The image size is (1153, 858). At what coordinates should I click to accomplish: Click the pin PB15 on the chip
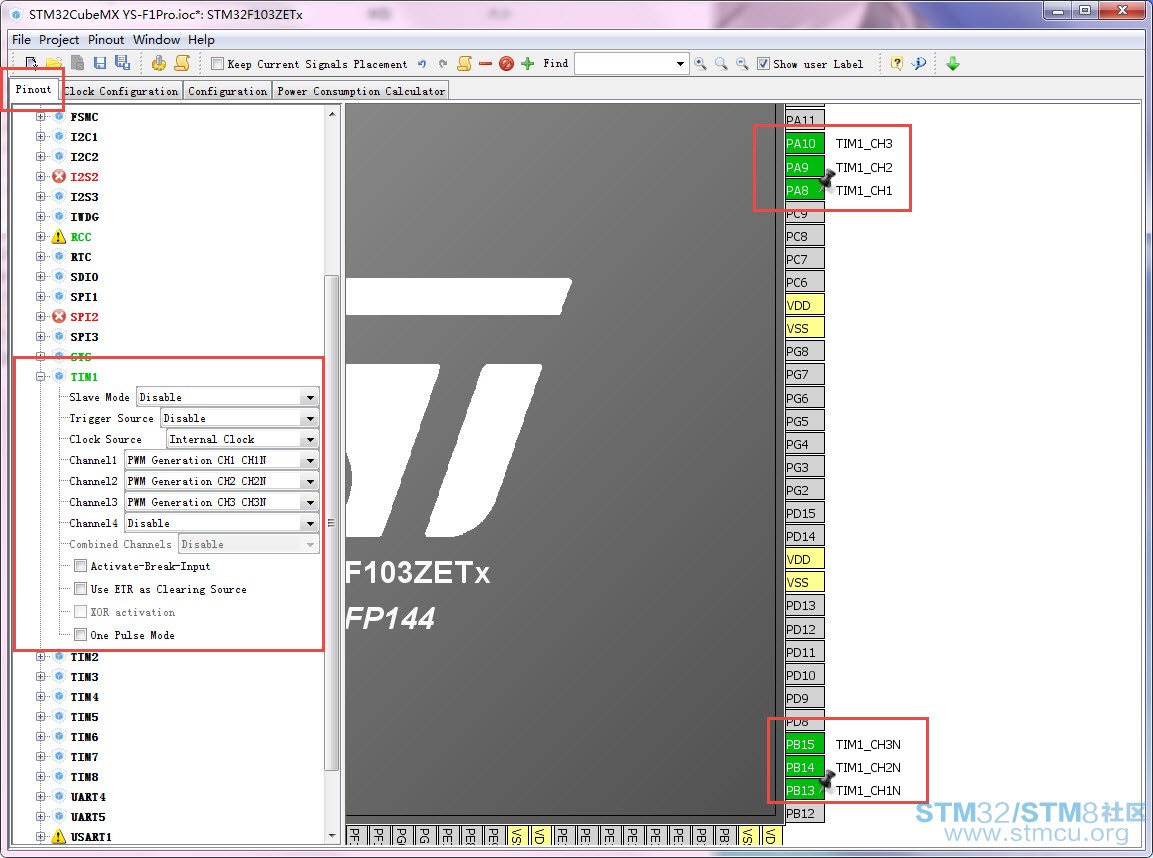(804, 745)
